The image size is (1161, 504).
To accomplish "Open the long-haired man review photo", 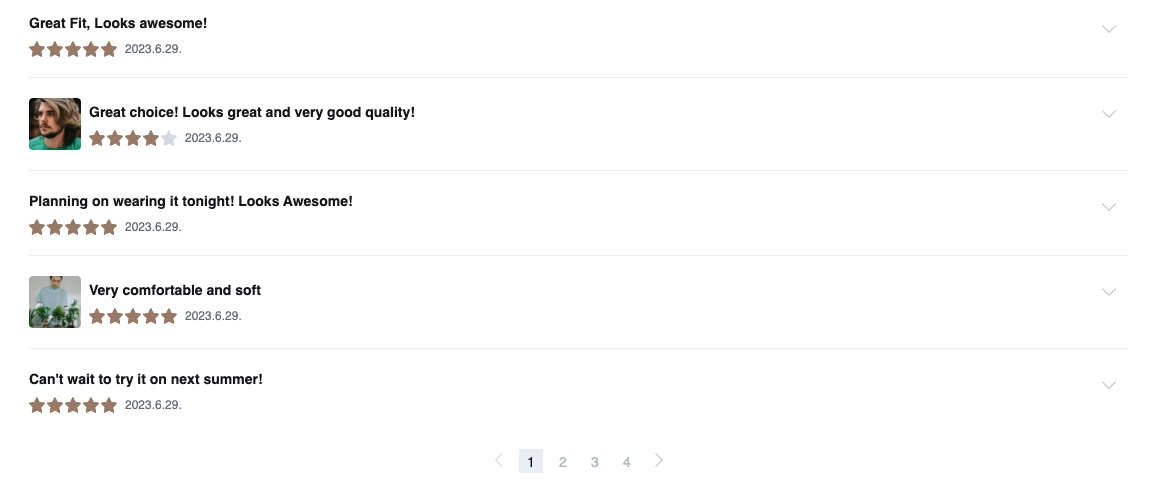I will (x=55, y=124).
